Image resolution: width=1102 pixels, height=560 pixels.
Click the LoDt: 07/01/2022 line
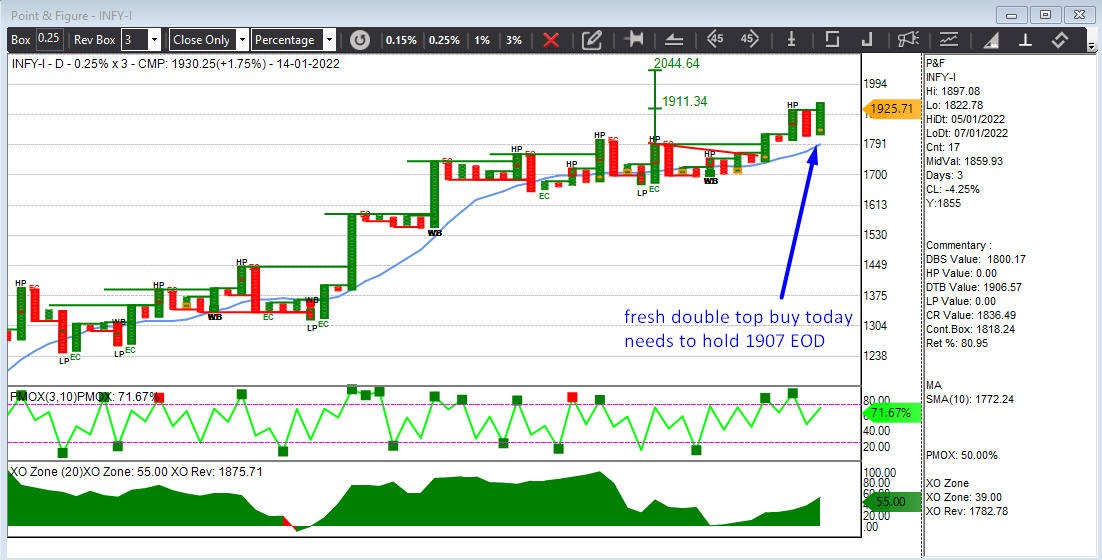point(966,133)
